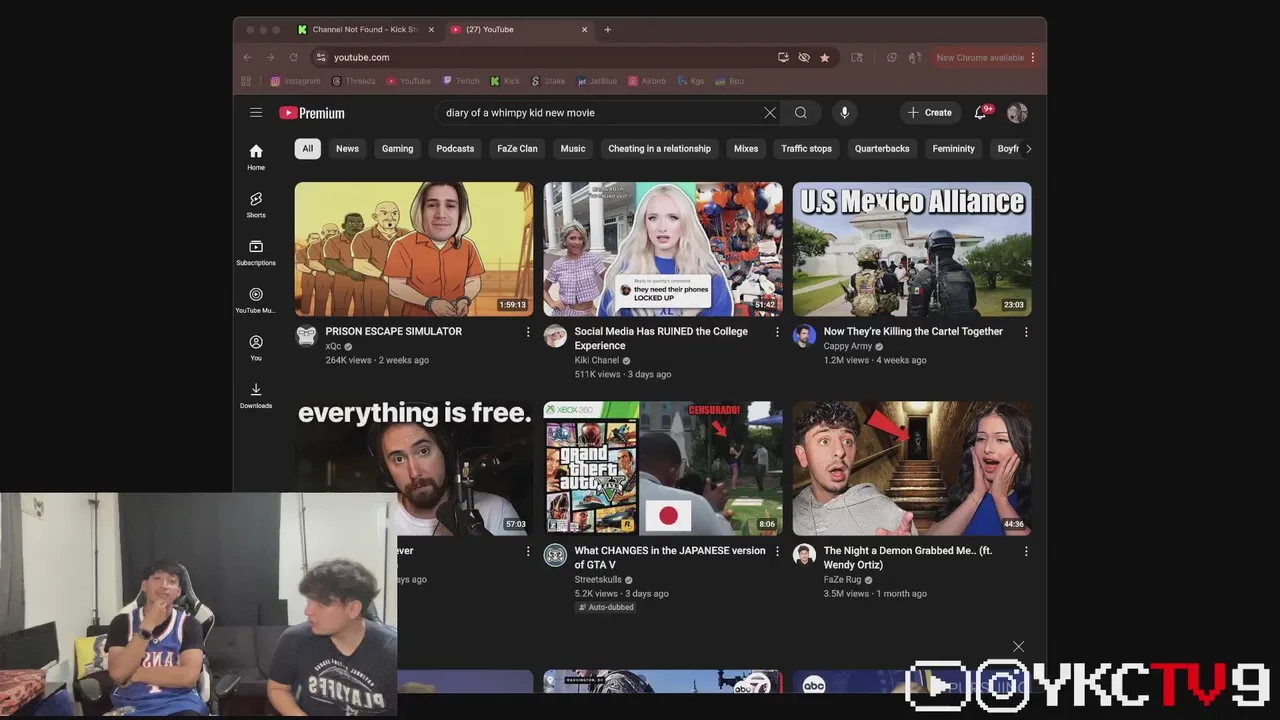Open the JetBlue bookmark

tap(596, 81)
